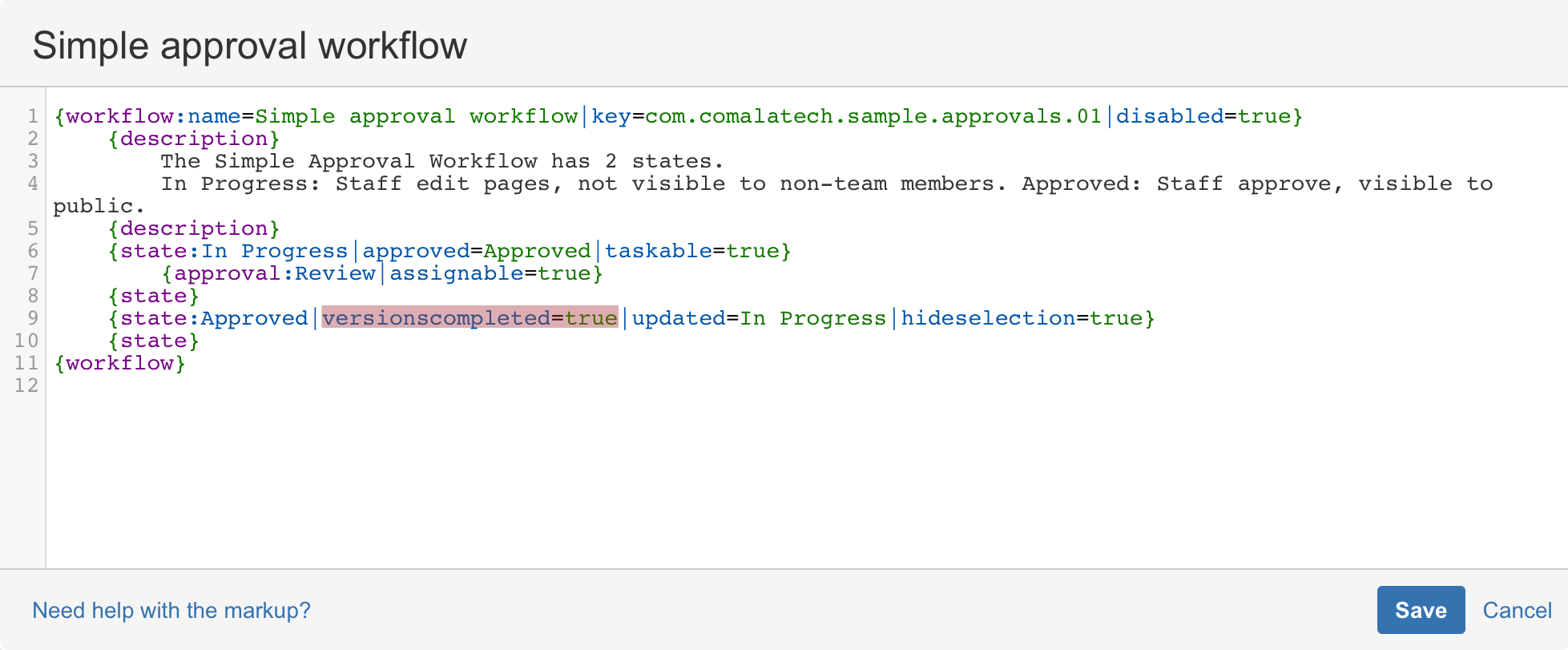Viewport: 1568px width, 650px height.
Task: Click the {approval:Review macro text
Action: click(268, 273)
